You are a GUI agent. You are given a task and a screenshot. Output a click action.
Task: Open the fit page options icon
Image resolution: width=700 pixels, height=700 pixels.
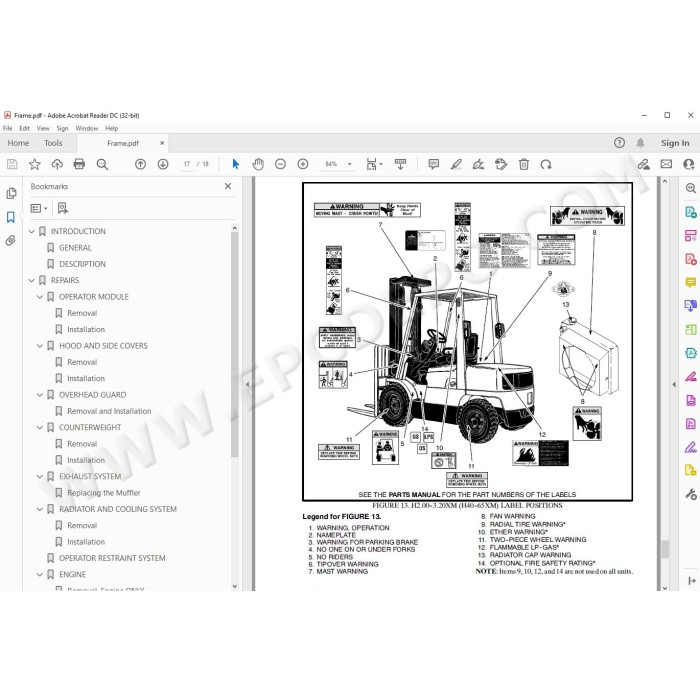coord(374,164)
